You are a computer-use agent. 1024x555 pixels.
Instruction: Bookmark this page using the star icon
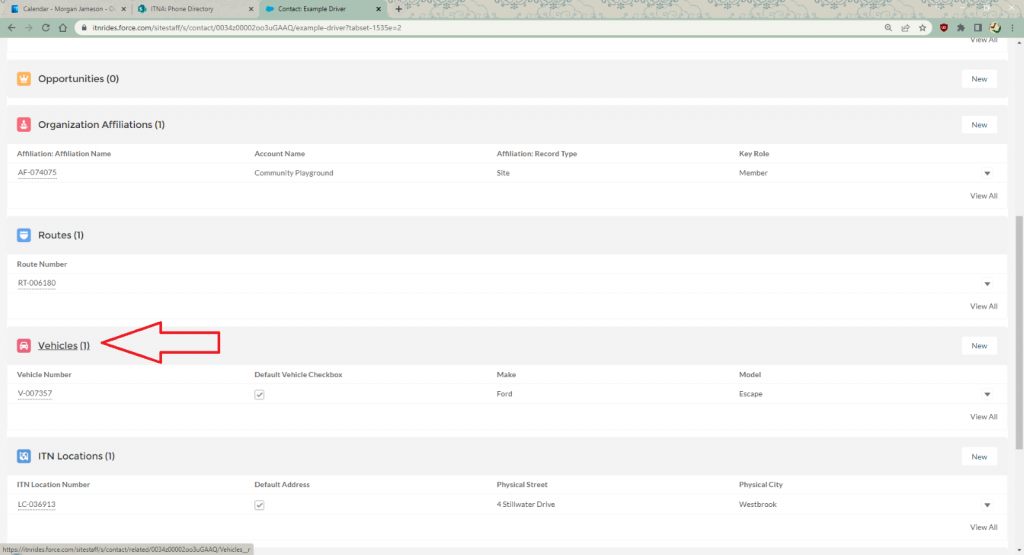pyautogui.click(x=922, y=28)
